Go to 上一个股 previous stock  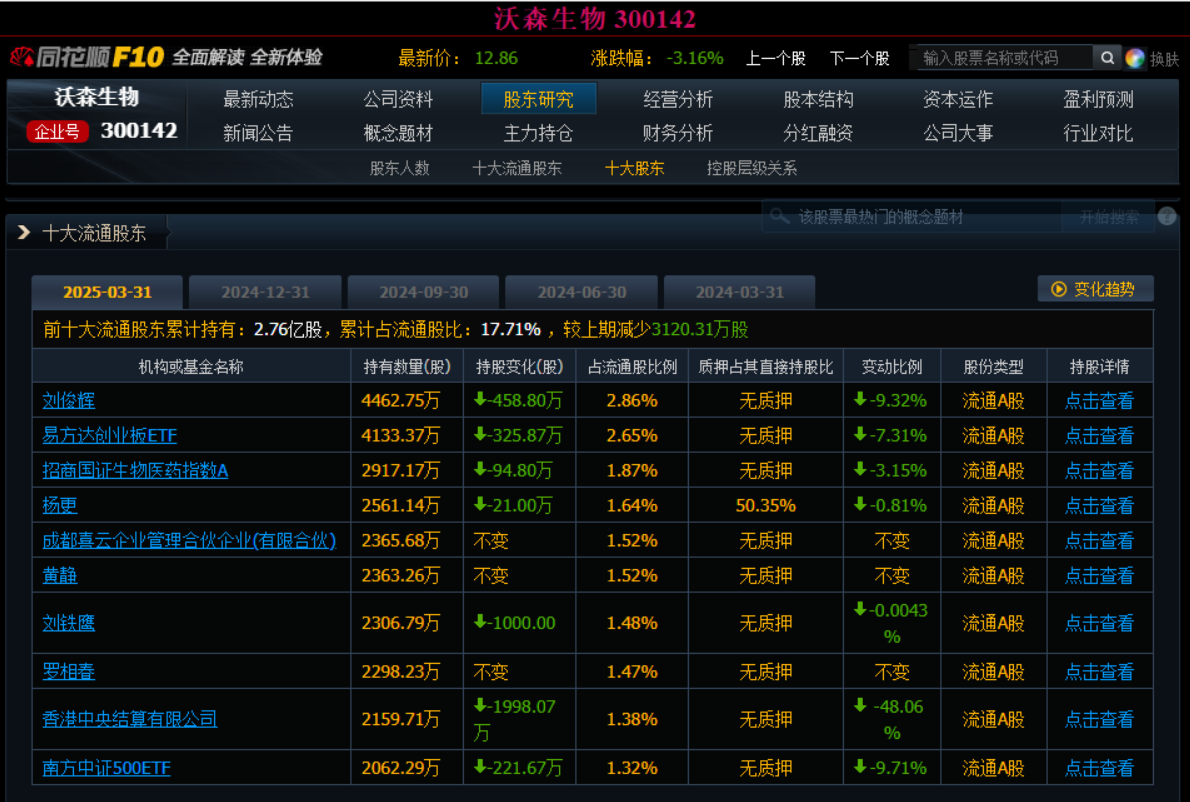776,58
